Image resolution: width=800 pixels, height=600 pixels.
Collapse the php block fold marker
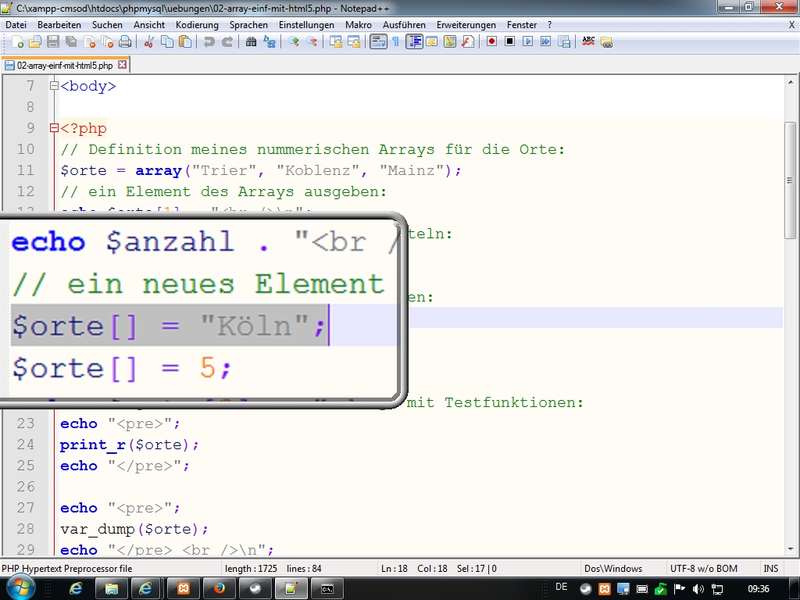point(54,128)
